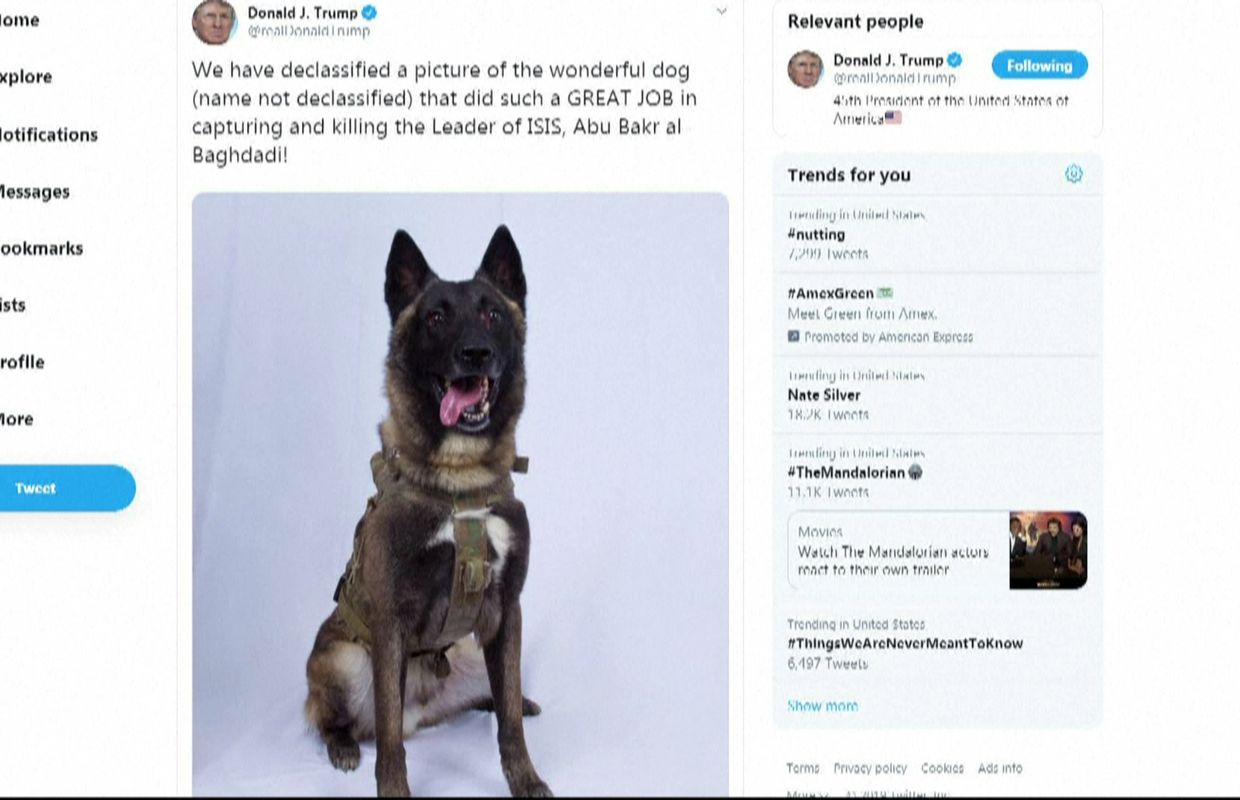Image resolution: width=1240 pixels, height=800 pixels.
Task: Click the avatar in Relevant people
Action: (806, 69)
